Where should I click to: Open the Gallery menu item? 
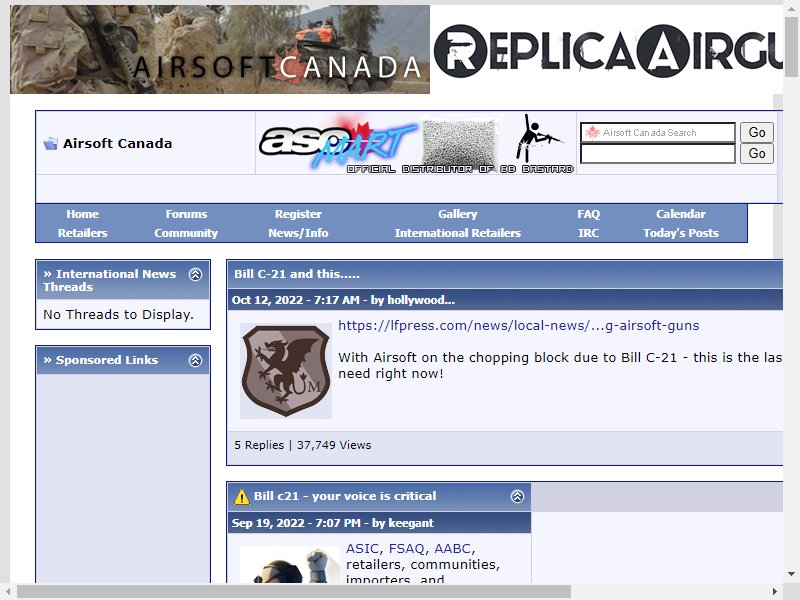458,214
